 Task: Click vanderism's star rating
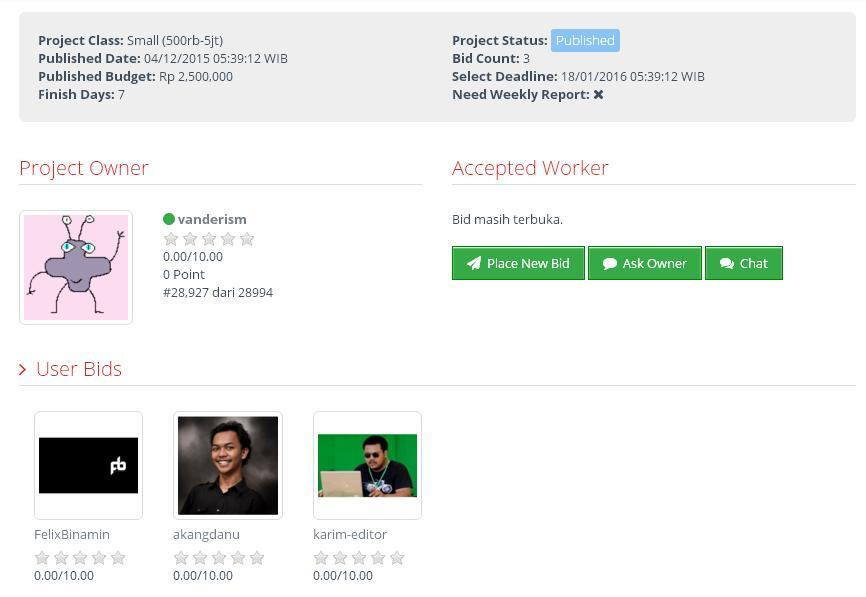coord(209,239)
